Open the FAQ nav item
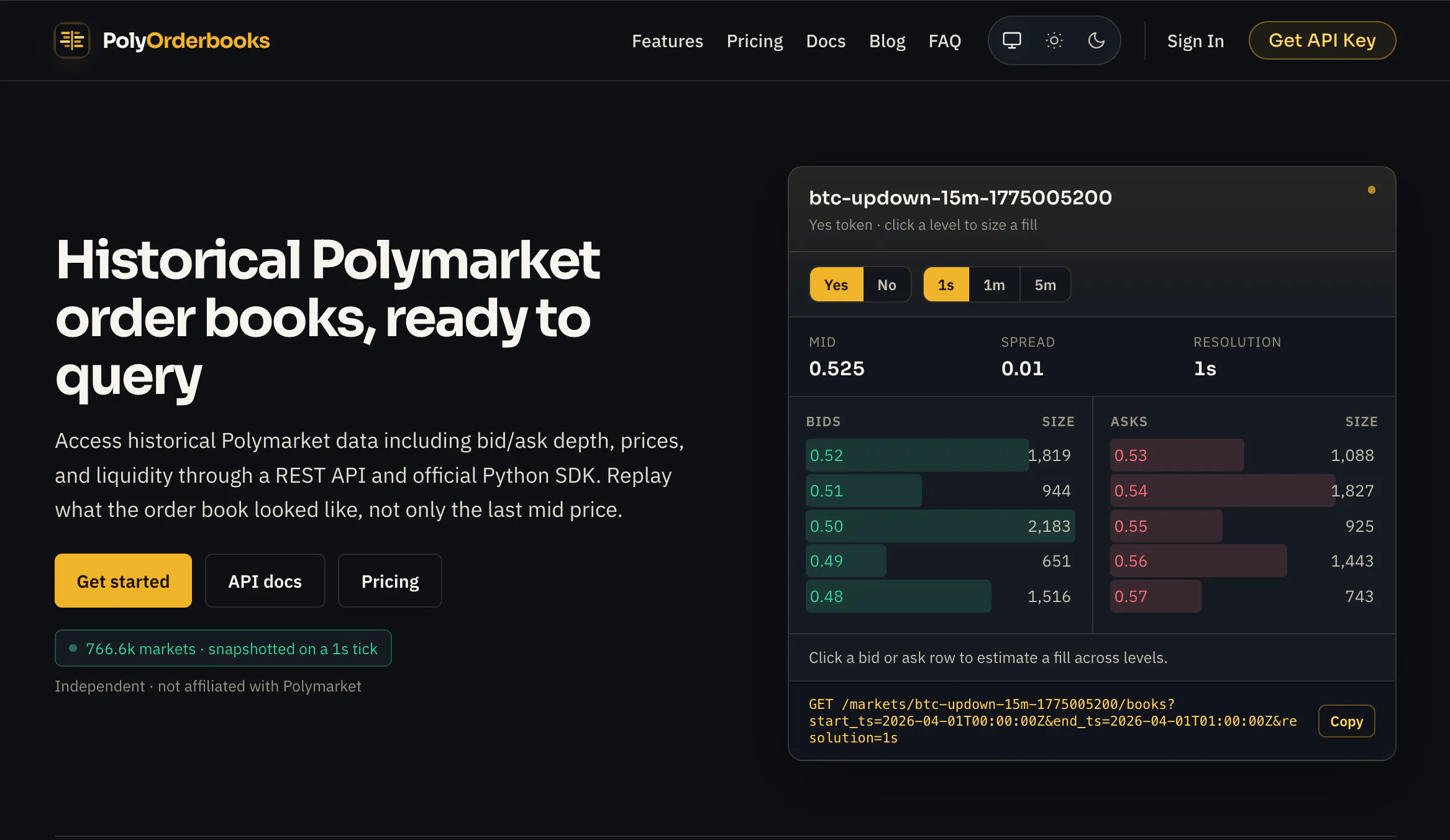 945,41
